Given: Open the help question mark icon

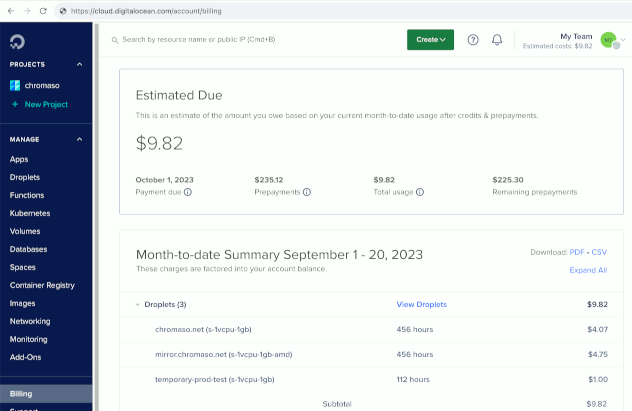Looking at the screenshot, I should click(473, 40).
